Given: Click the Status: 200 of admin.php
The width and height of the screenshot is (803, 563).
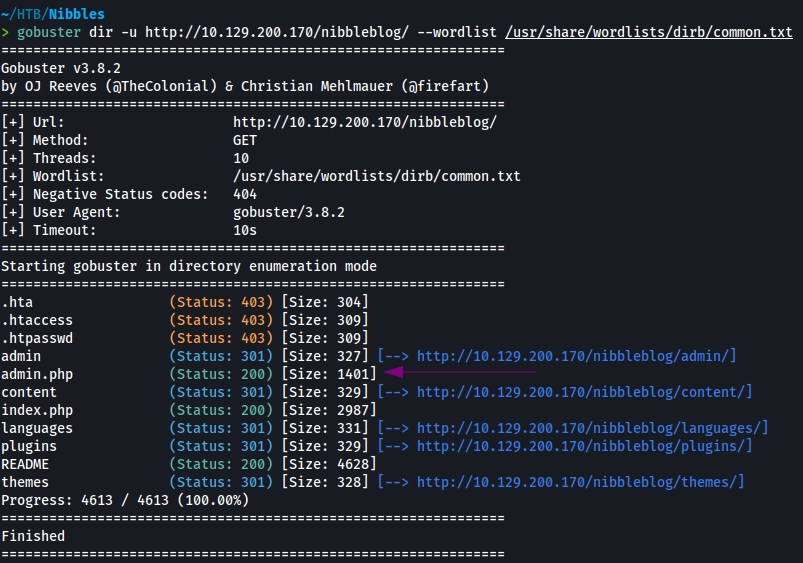Looking at the screenshot, I should 221,374.
